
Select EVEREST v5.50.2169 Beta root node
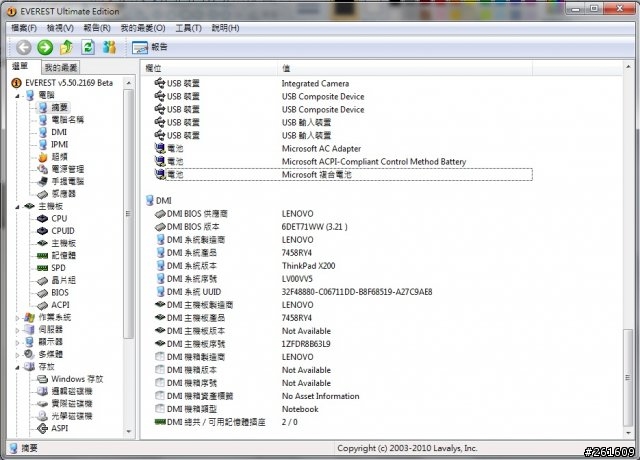(62, 83)
